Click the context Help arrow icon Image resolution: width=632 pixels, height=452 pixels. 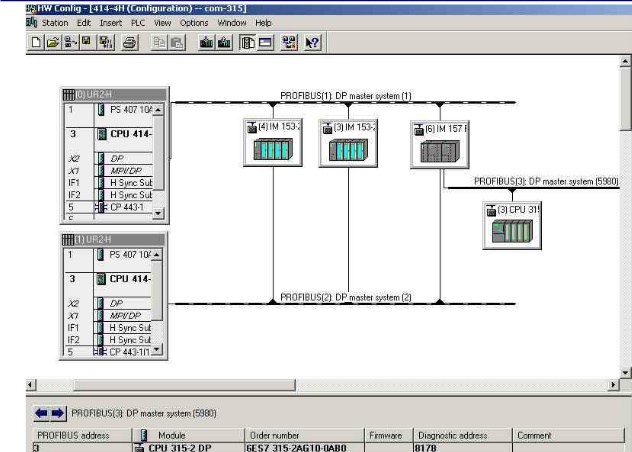312,42
